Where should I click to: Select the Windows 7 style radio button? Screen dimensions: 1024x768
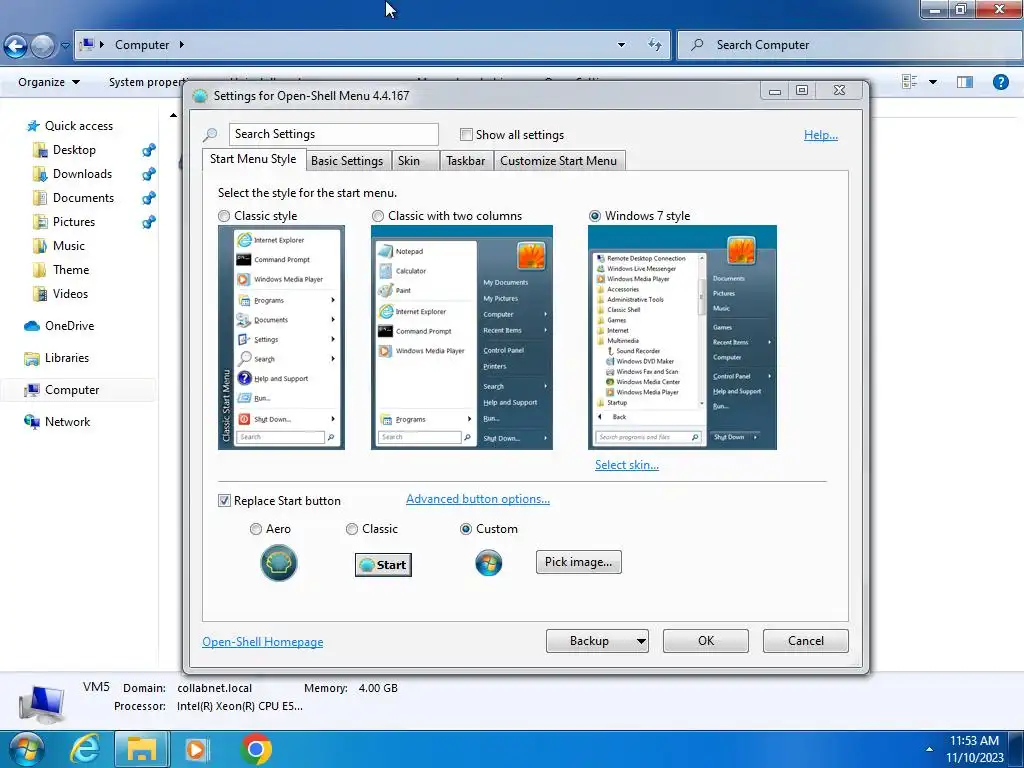595,216
